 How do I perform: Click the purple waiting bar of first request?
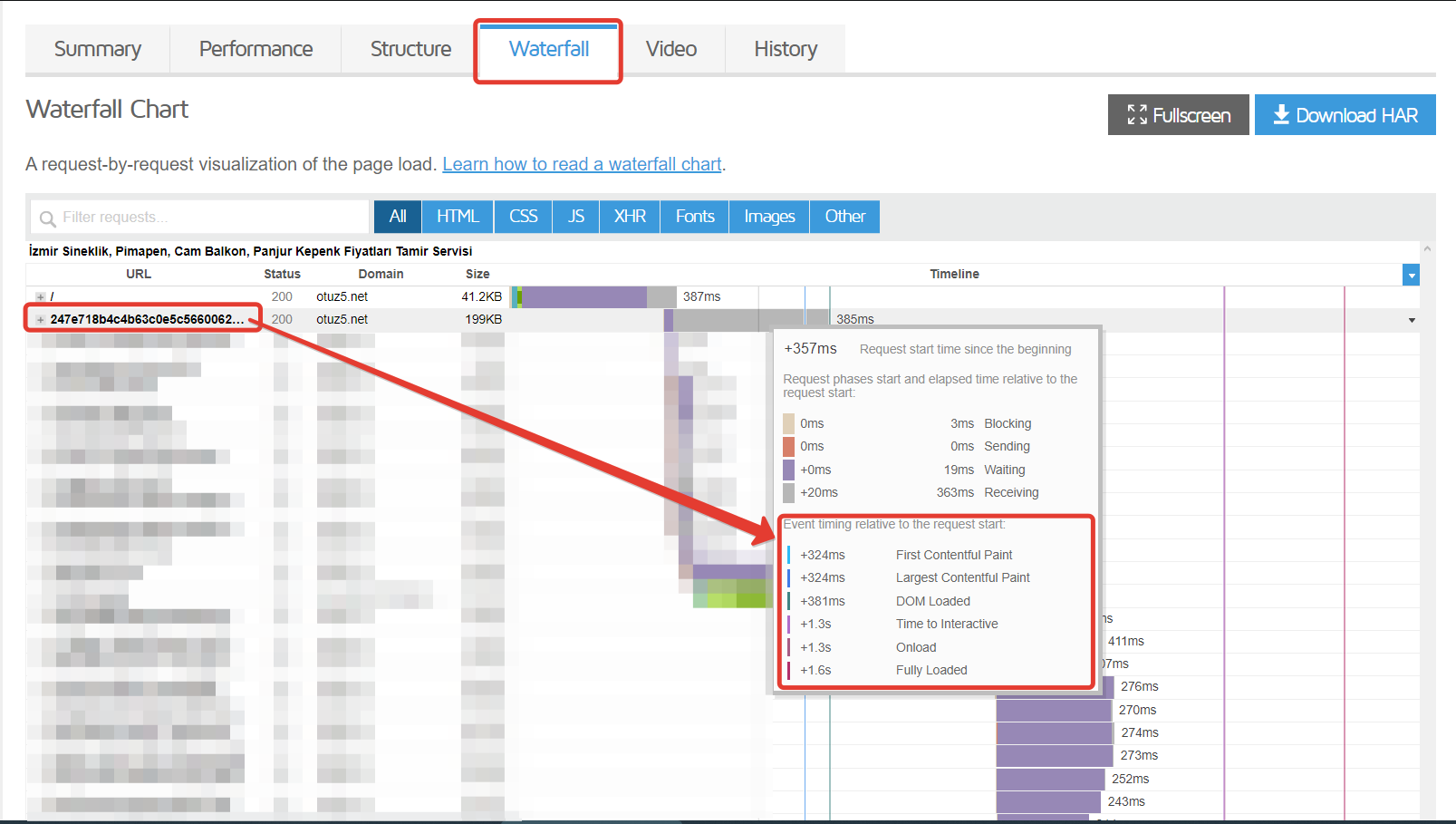584,297
